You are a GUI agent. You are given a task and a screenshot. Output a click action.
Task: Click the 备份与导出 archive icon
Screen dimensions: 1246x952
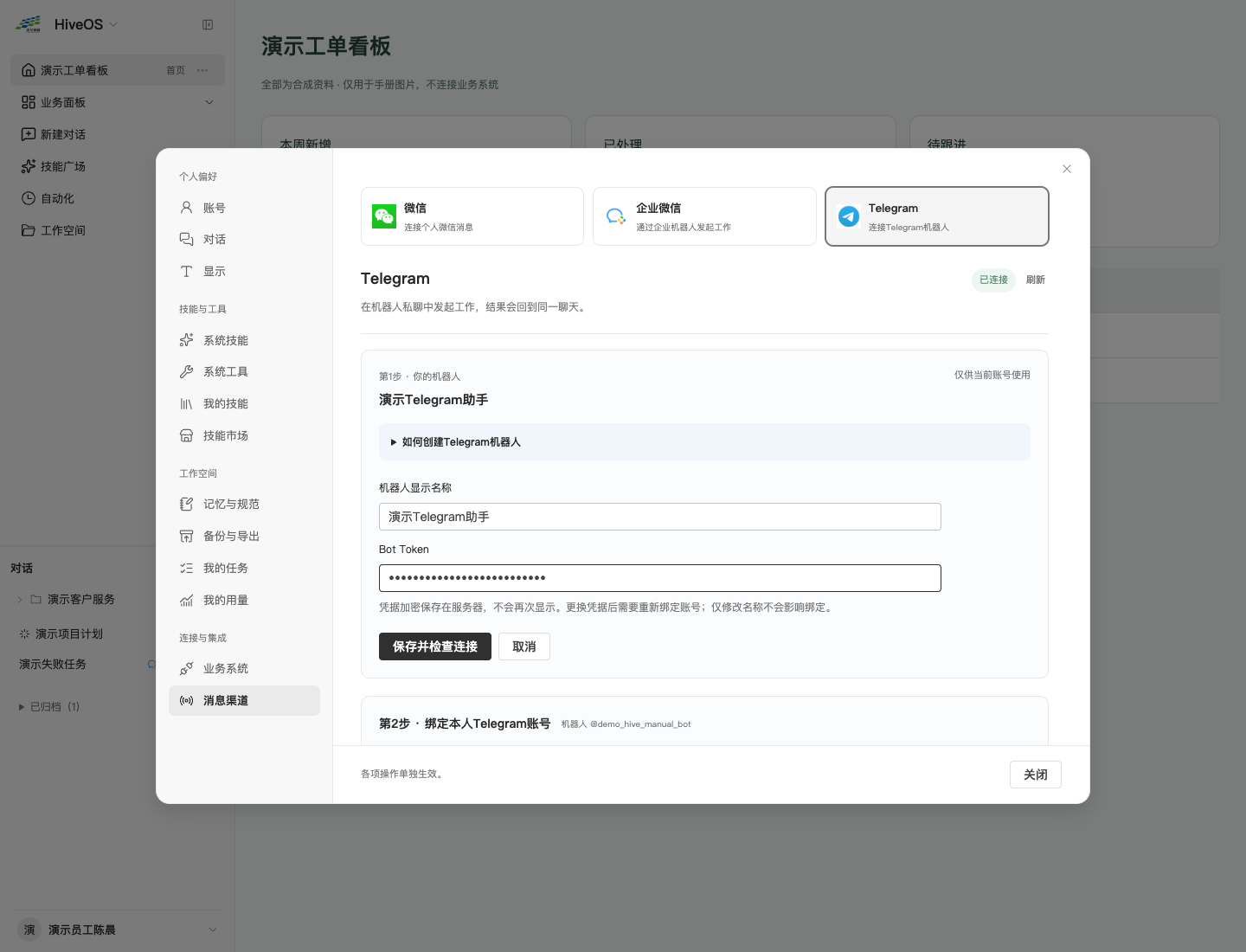186,536
